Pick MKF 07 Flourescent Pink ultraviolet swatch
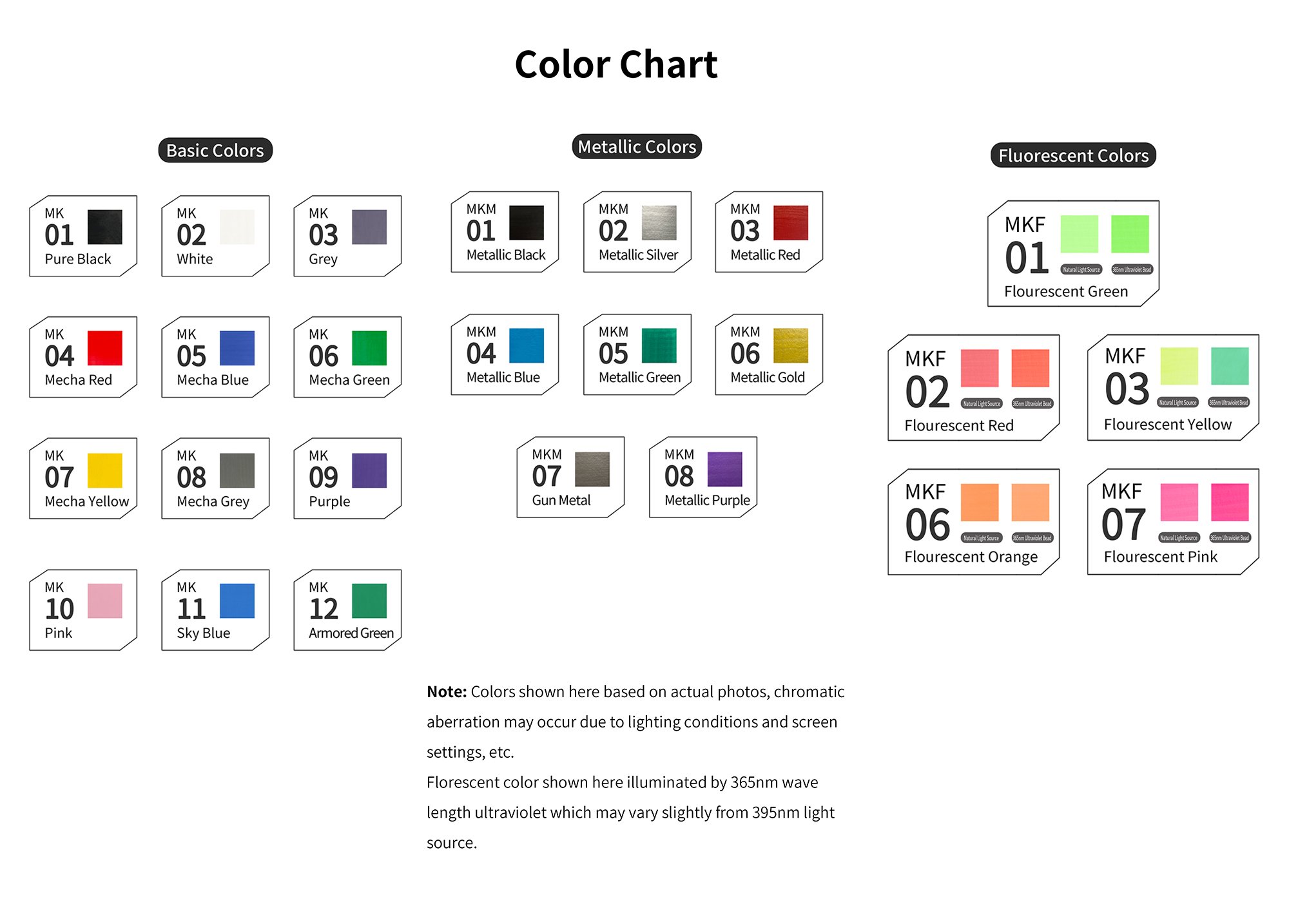The width and height of the screenshot is (1289, 924). (x=1230, y=502)
